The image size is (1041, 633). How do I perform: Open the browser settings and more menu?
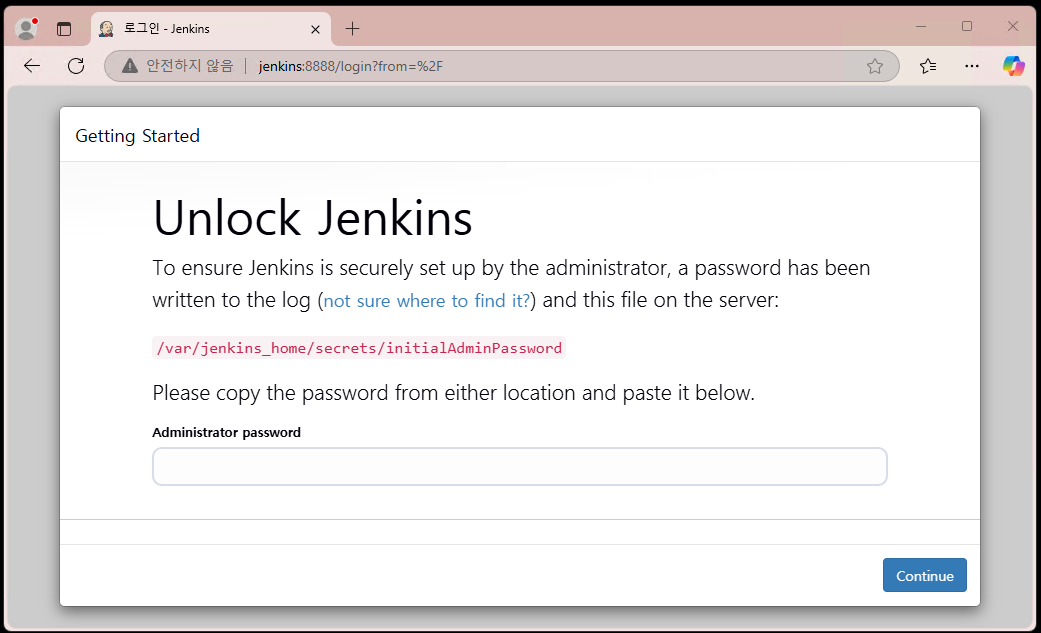point(972,66)
